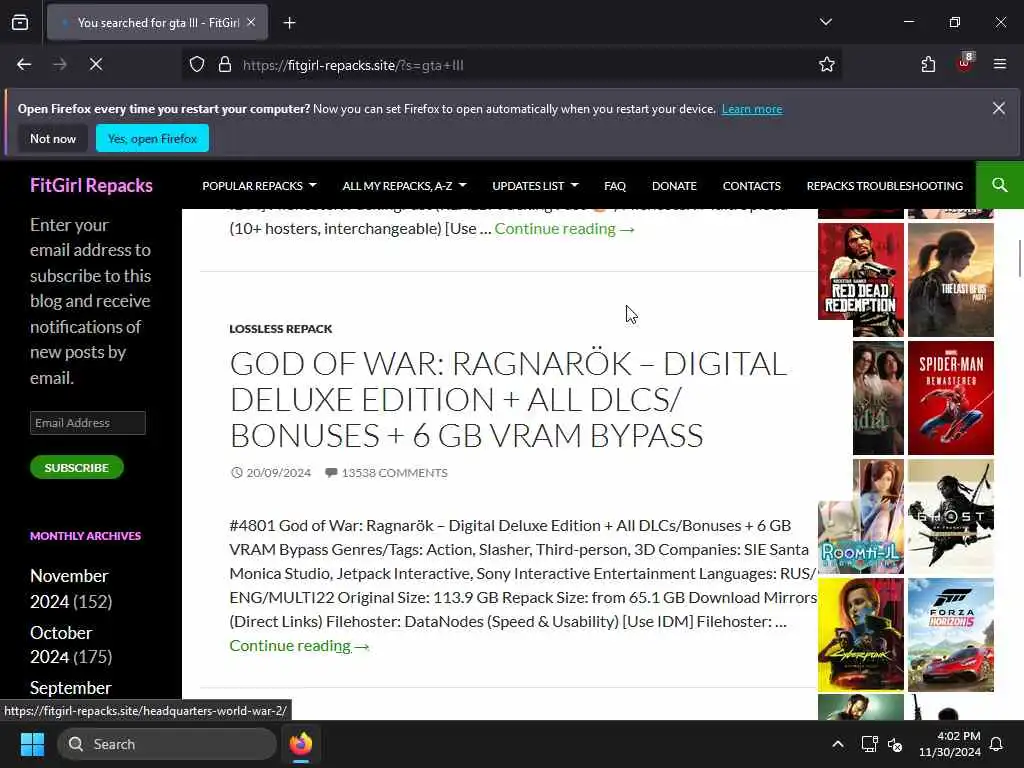Open Forza Horizon 5 cover thumbnail

coord(951,635)
